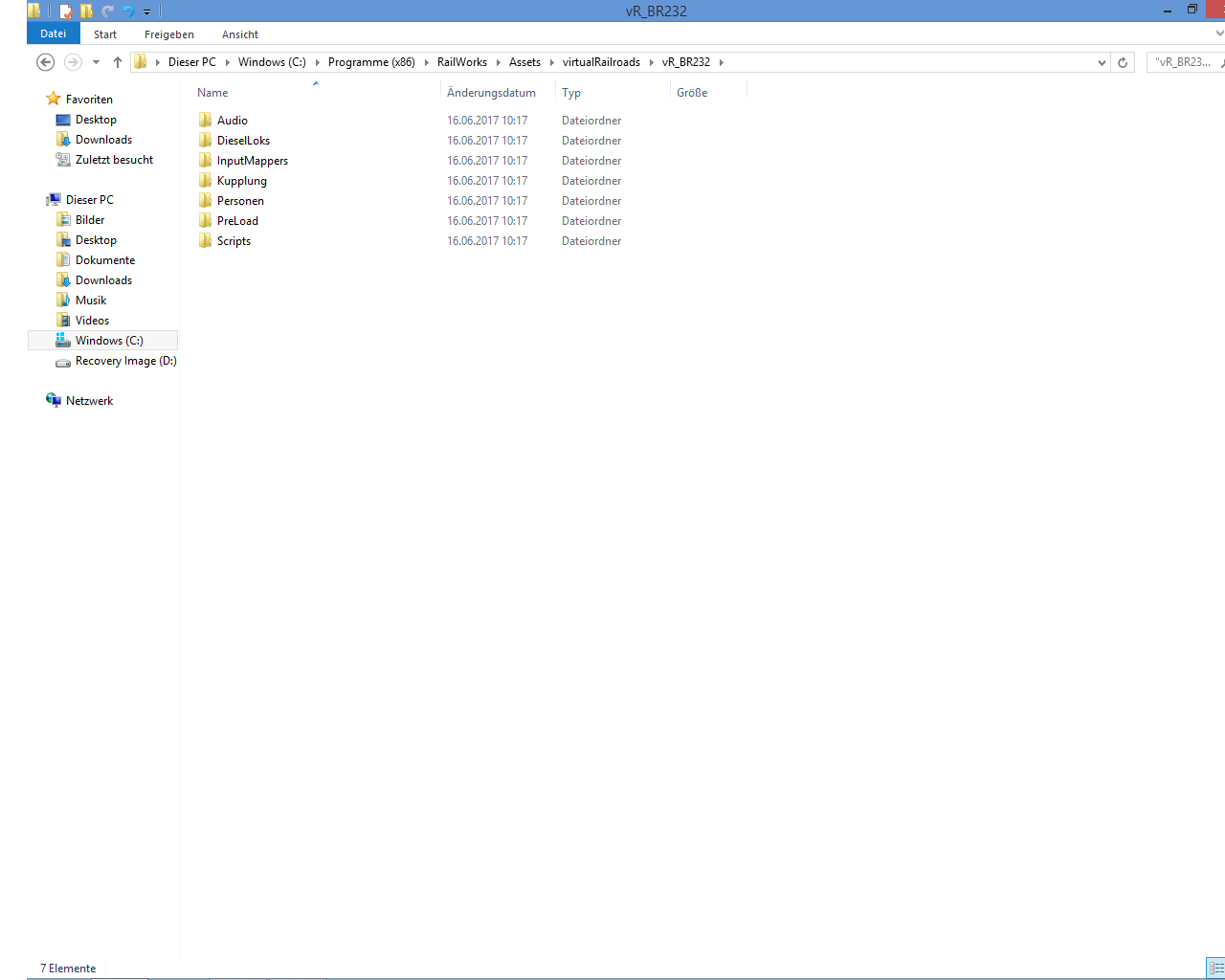This screenshot has width=1225, height=980.
Task: Restore down the vR_BR232 Explorer window
Action: pos(1192,11)
